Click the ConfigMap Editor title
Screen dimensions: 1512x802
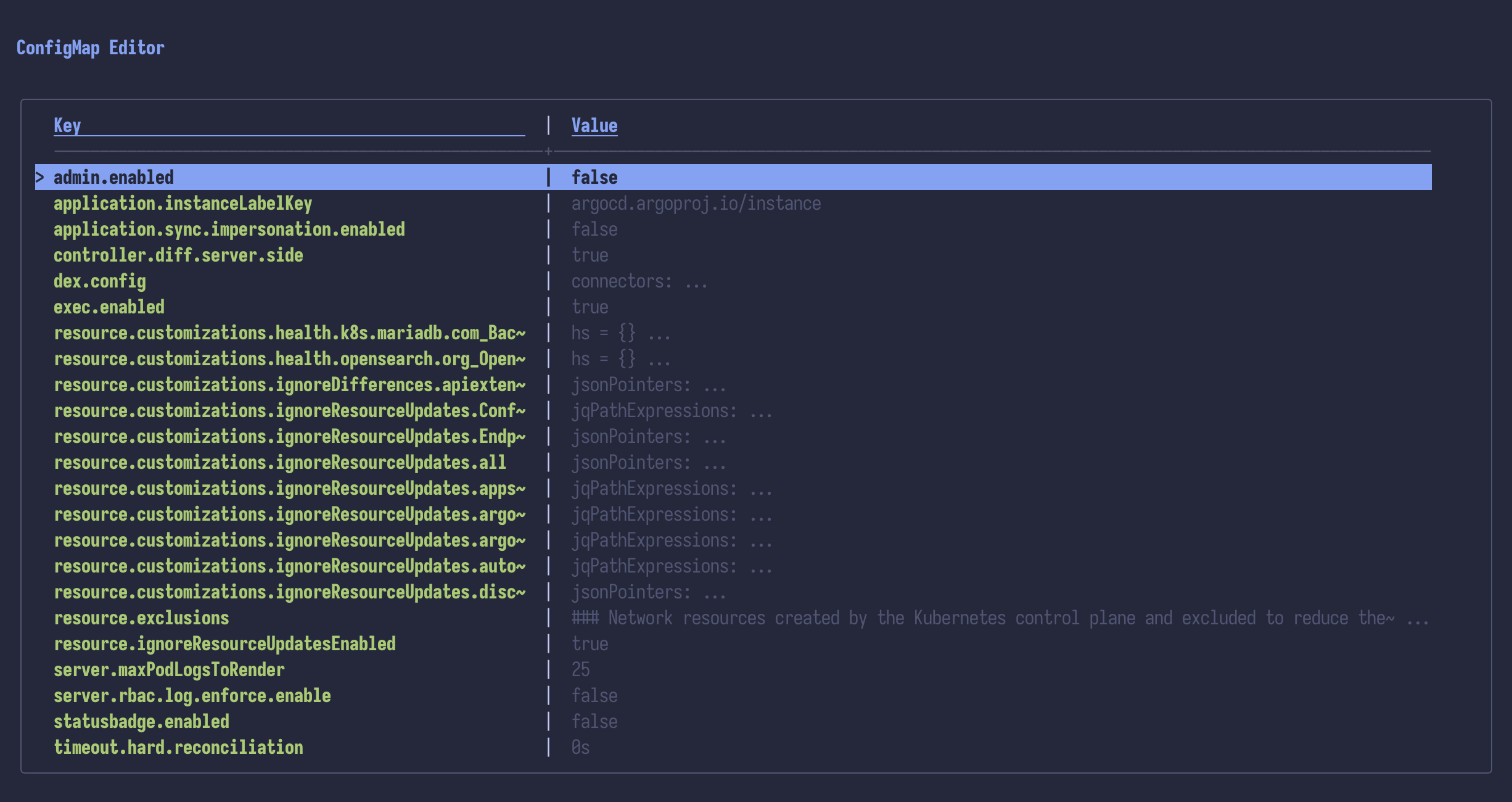pyautogui.click(x=91, y=48)
